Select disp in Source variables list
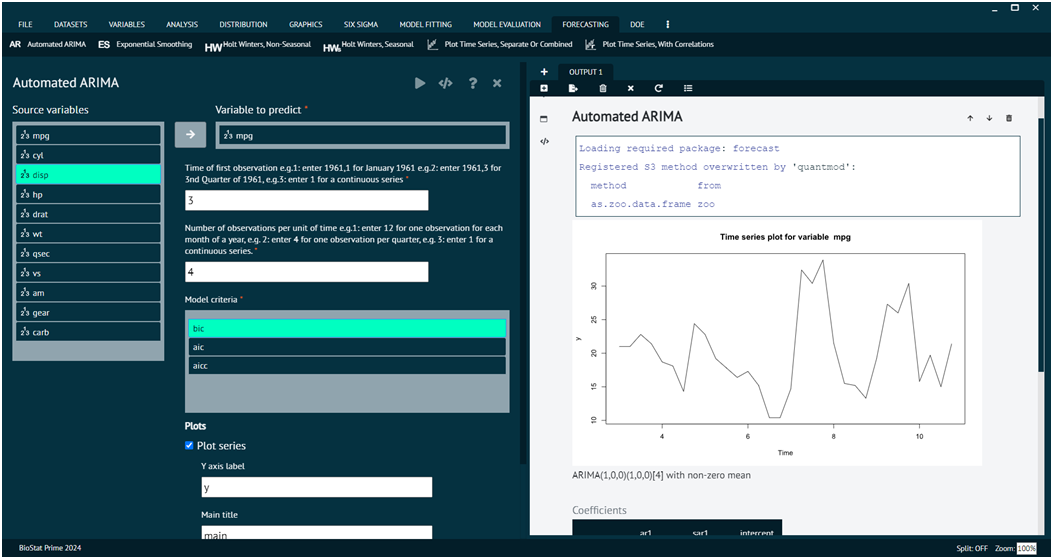The height and width of the screenshot is (559, 1053). [x=88, y=175]
